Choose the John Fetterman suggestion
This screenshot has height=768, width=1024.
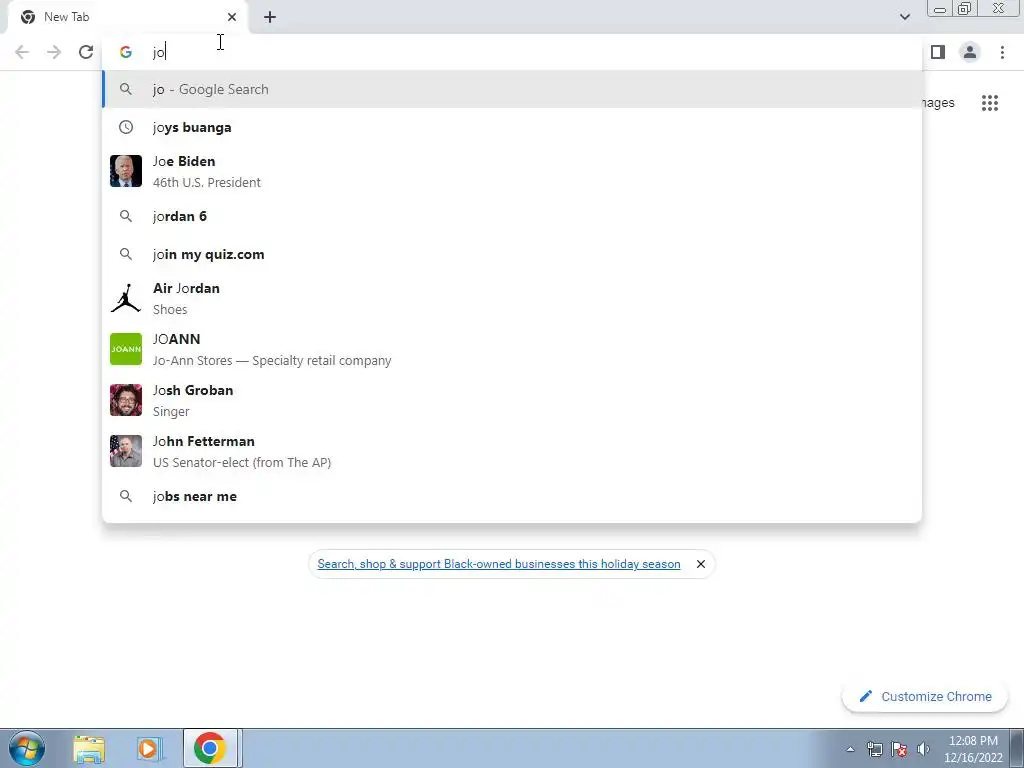click(512, 451)
